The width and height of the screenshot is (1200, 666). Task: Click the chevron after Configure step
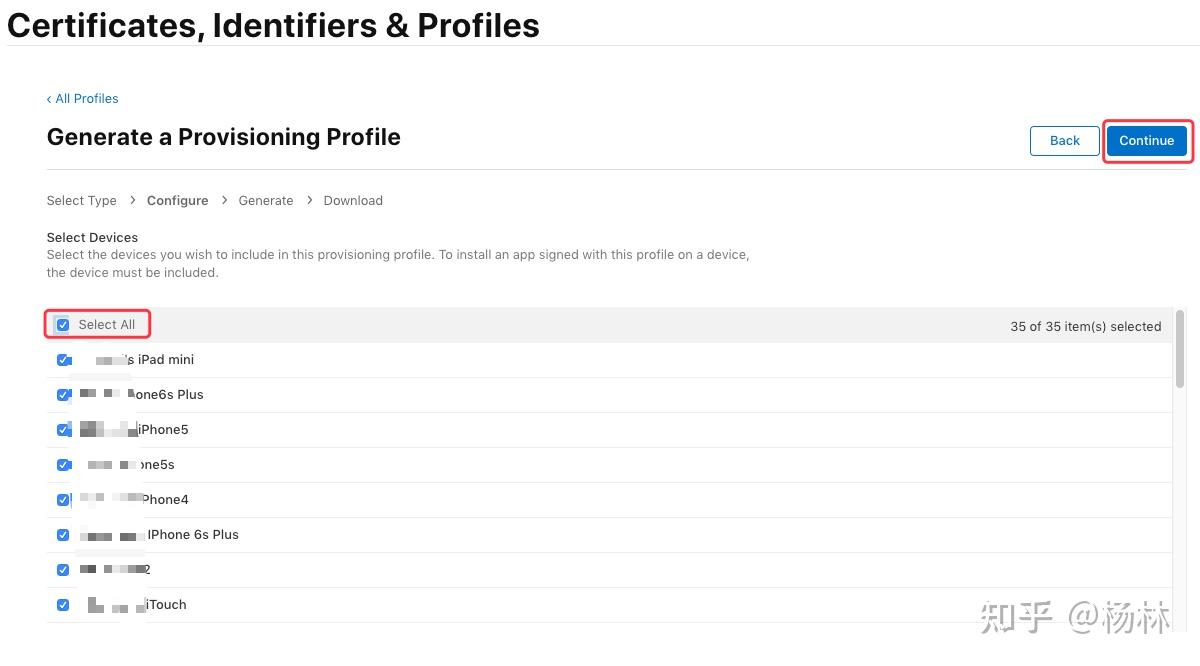click(x=224, y=201)
